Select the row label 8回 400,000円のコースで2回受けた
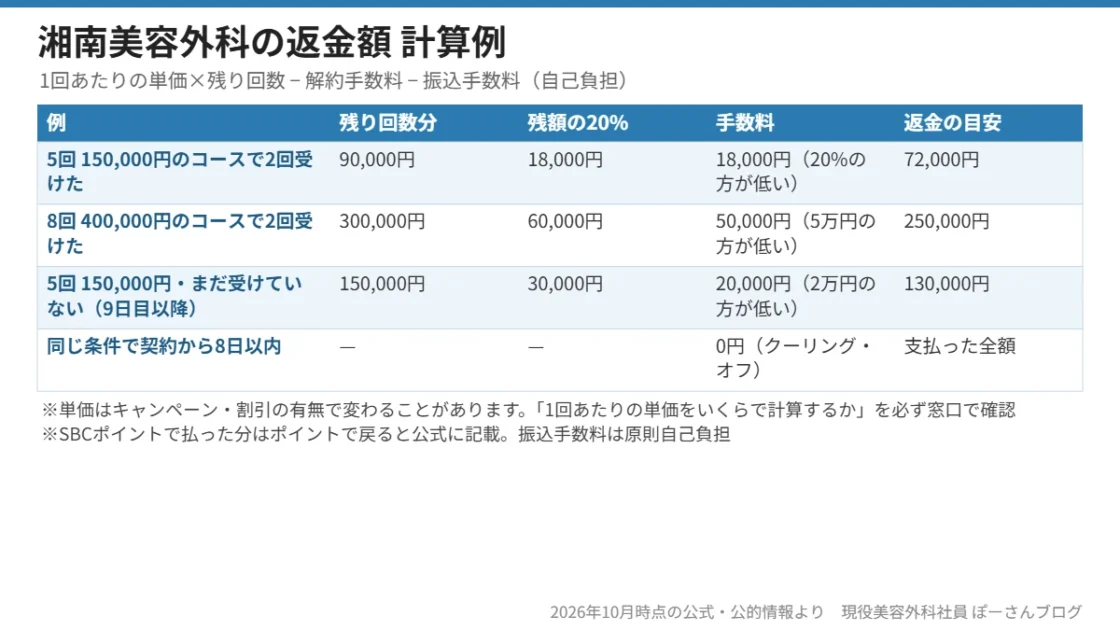Screen dimensions: 1120x630 tap(179, 234)
